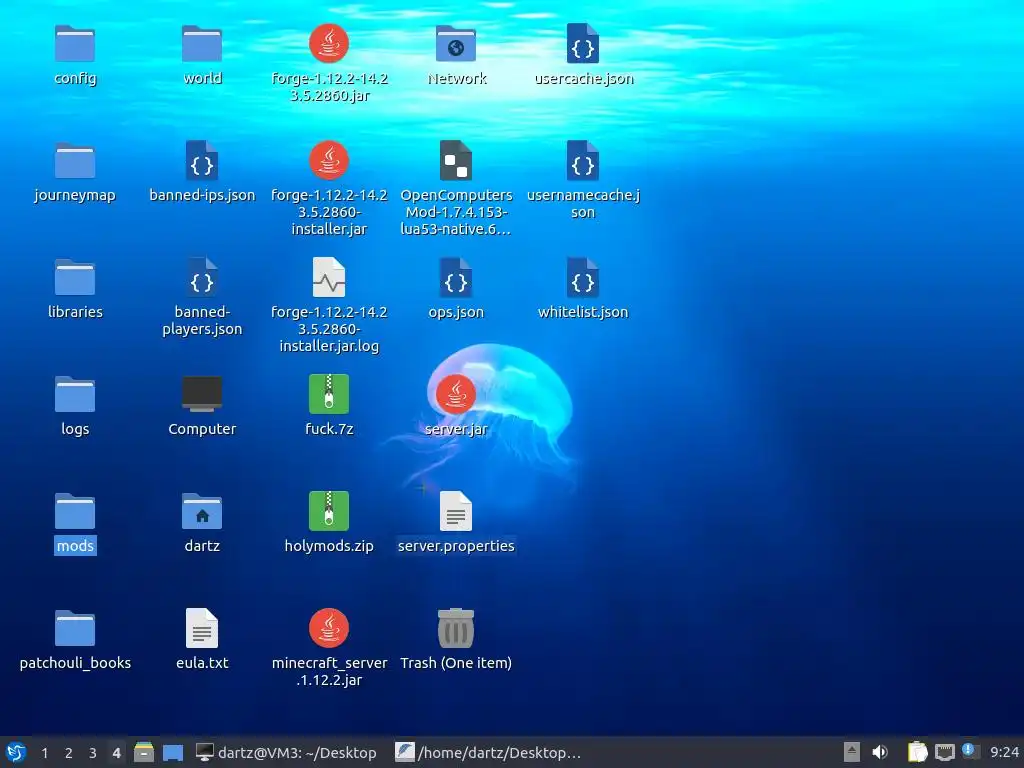This screenshot has width=1024, height=768.
Task: Switch to workspace 1
Action: pos(44,753)
